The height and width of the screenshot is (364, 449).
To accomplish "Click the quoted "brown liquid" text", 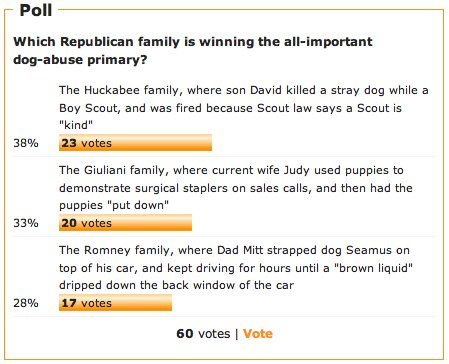I will click(x=371, y=268).
